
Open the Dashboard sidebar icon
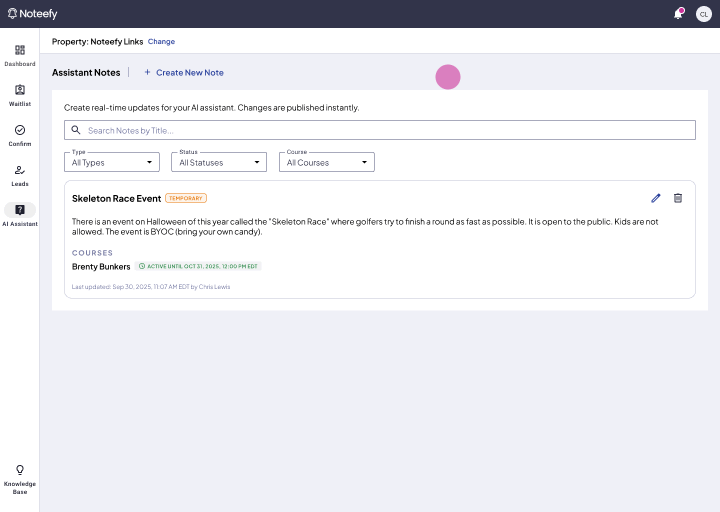coord(20,50)
